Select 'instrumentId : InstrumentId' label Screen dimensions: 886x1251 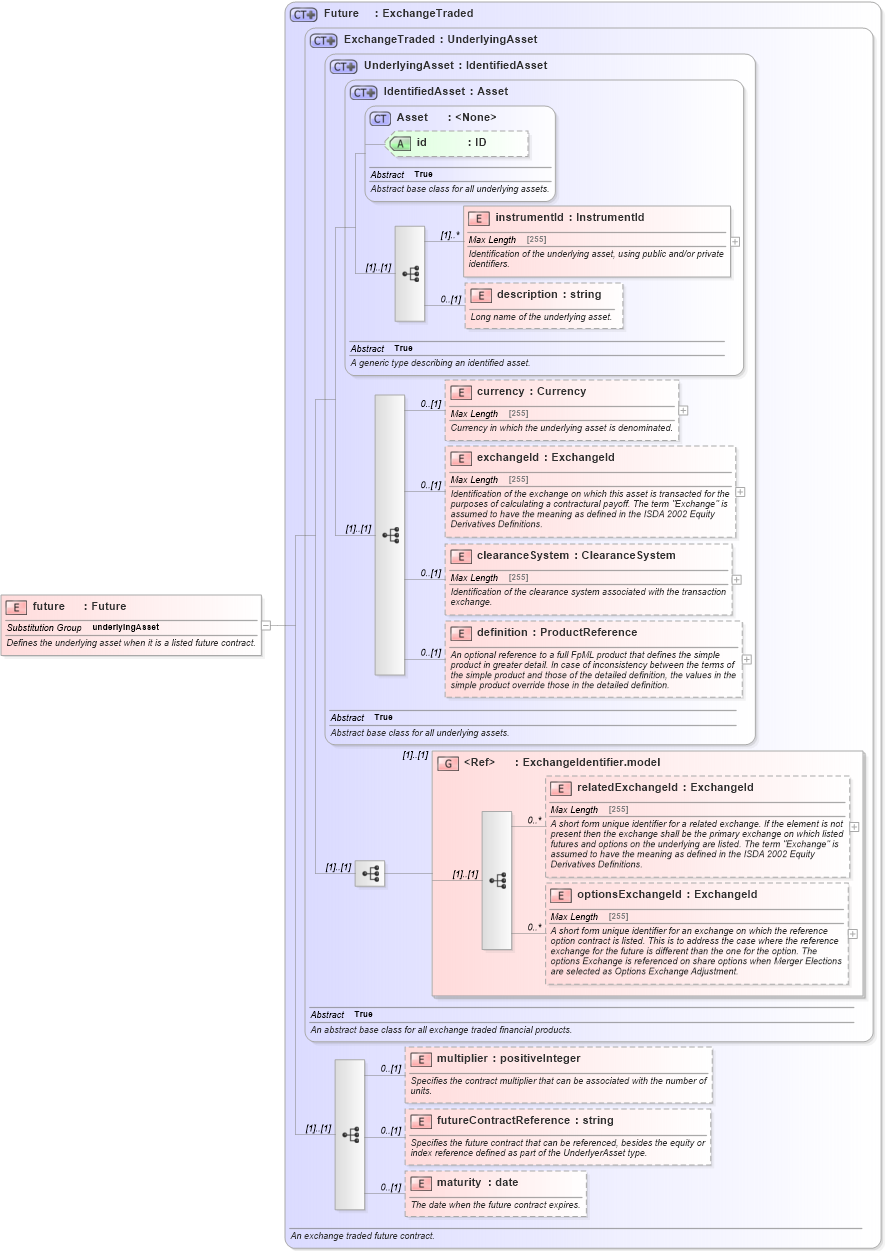click(570, 218)
